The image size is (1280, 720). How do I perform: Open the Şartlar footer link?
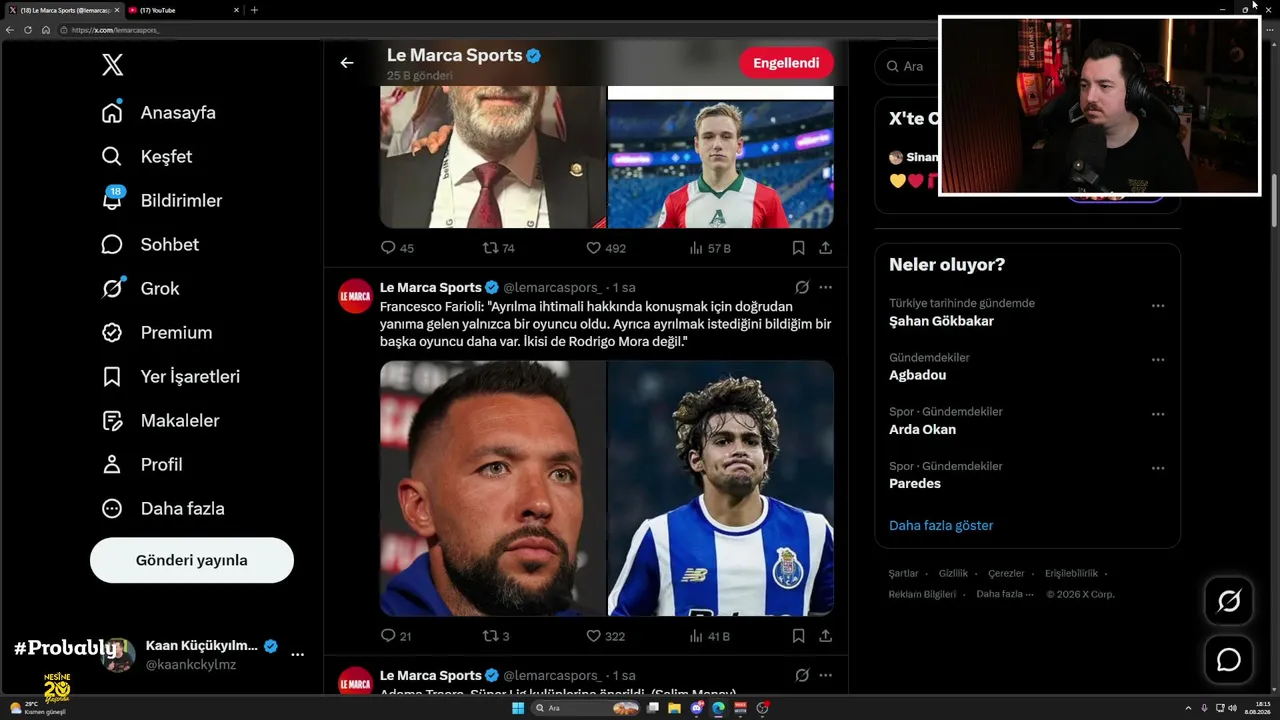coord(903,574)
